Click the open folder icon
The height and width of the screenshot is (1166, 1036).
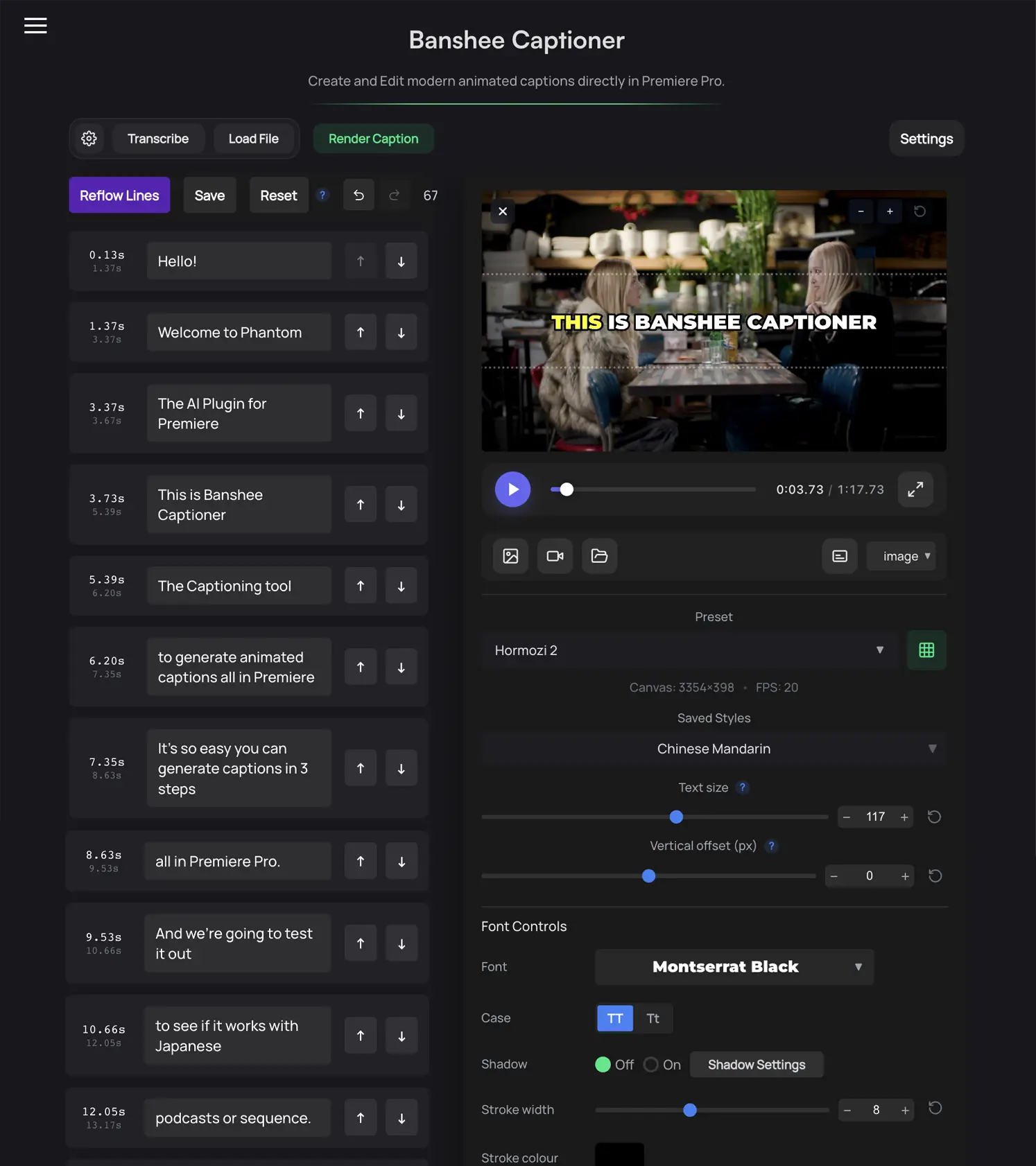(599, 556)
